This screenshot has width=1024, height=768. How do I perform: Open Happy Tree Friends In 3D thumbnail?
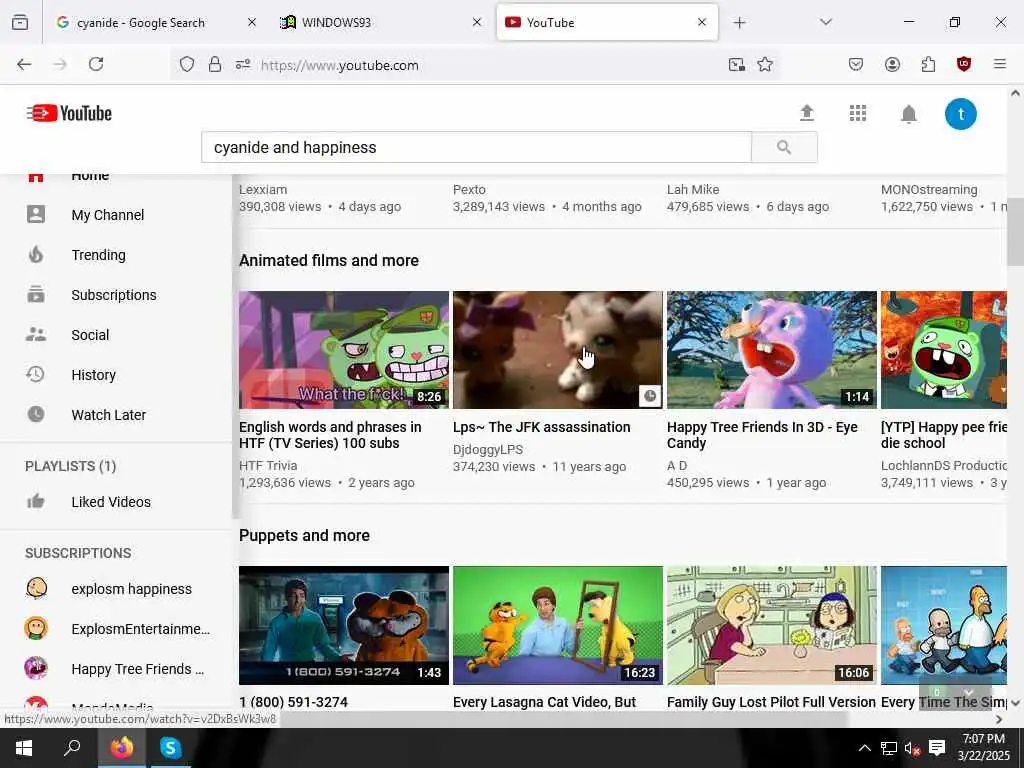771,350
